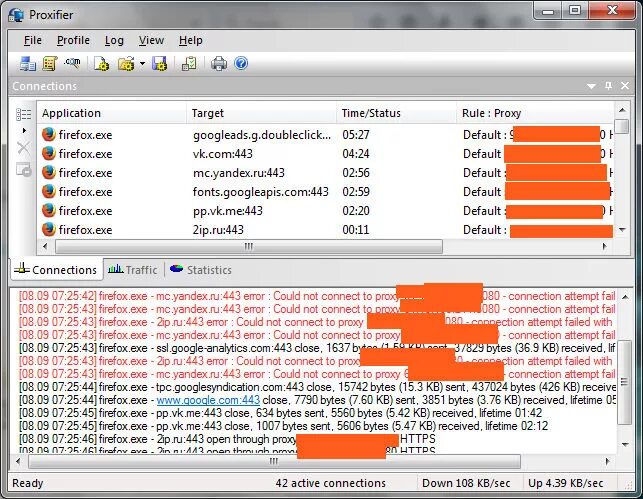Select the pp.vk.me:443 connection row
The image size is (643, 499).
[x=326, y=211]
